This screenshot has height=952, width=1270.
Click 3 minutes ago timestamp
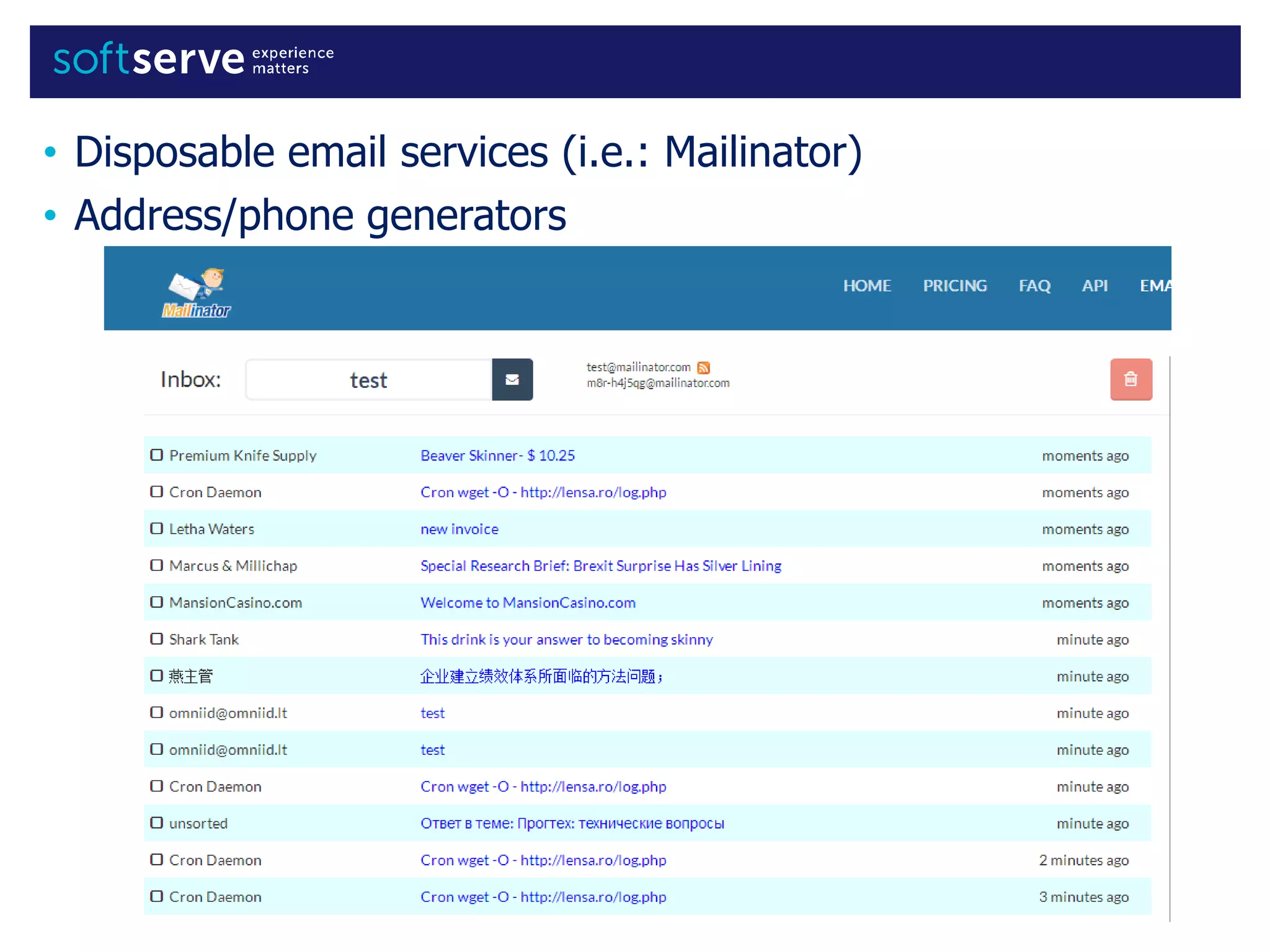point(1084,897)
